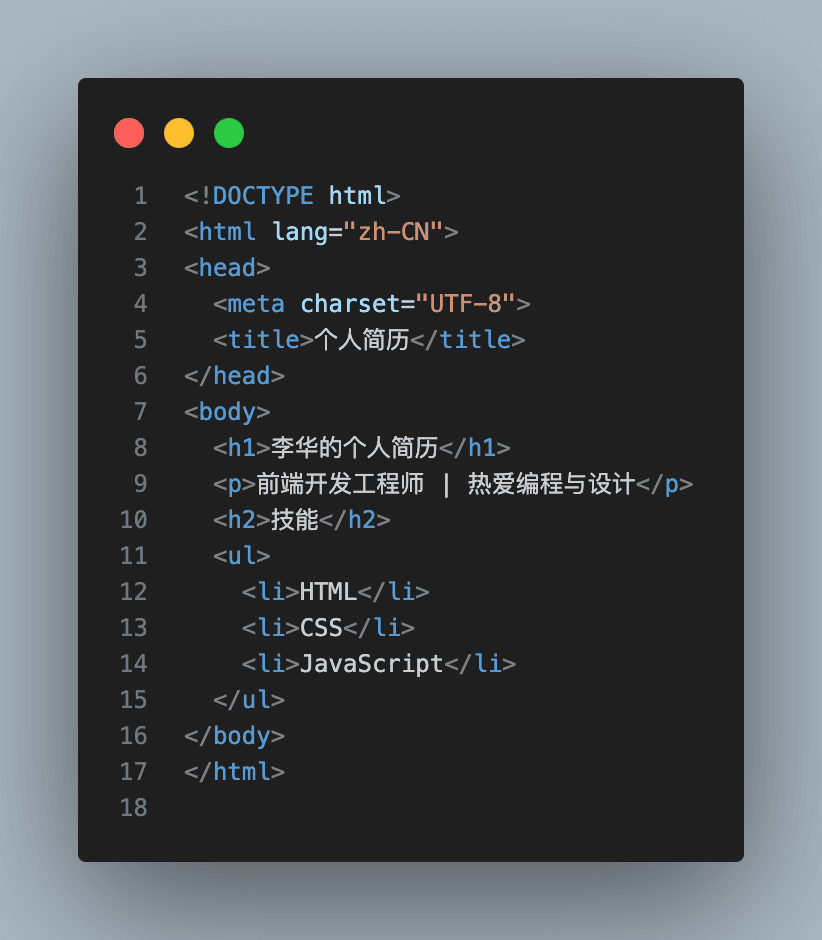Click the HTML list item text
The height and width of the screenshot is (940, 822).
click(x=328, y=592)
